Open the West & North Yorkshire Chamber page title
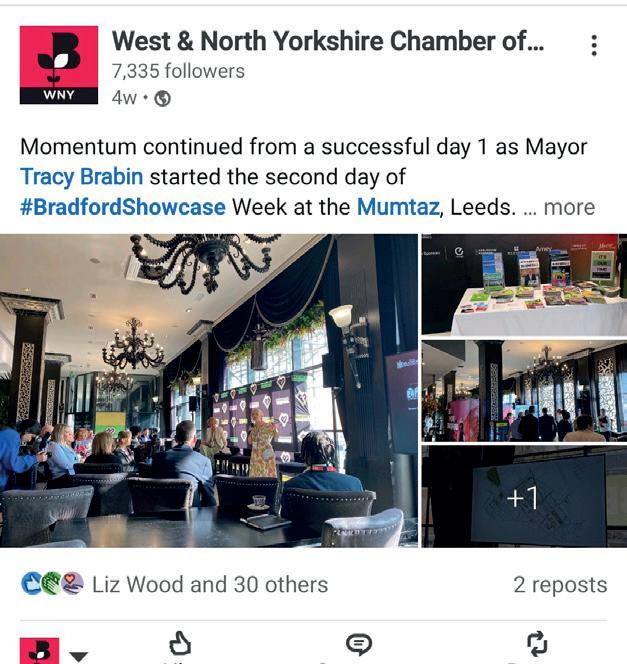This screenshot has width=627, height=664. pyautogui.click(x=328, y=42)
